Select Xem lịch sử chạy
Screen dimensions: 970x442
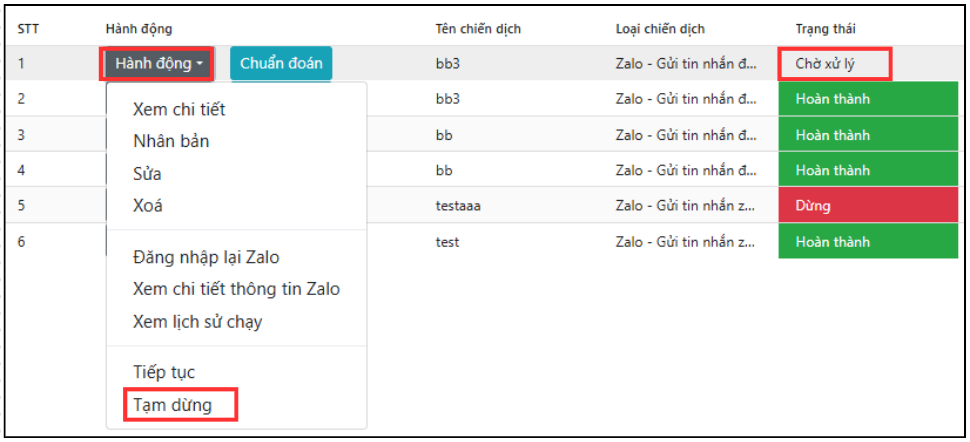[197, 322]
